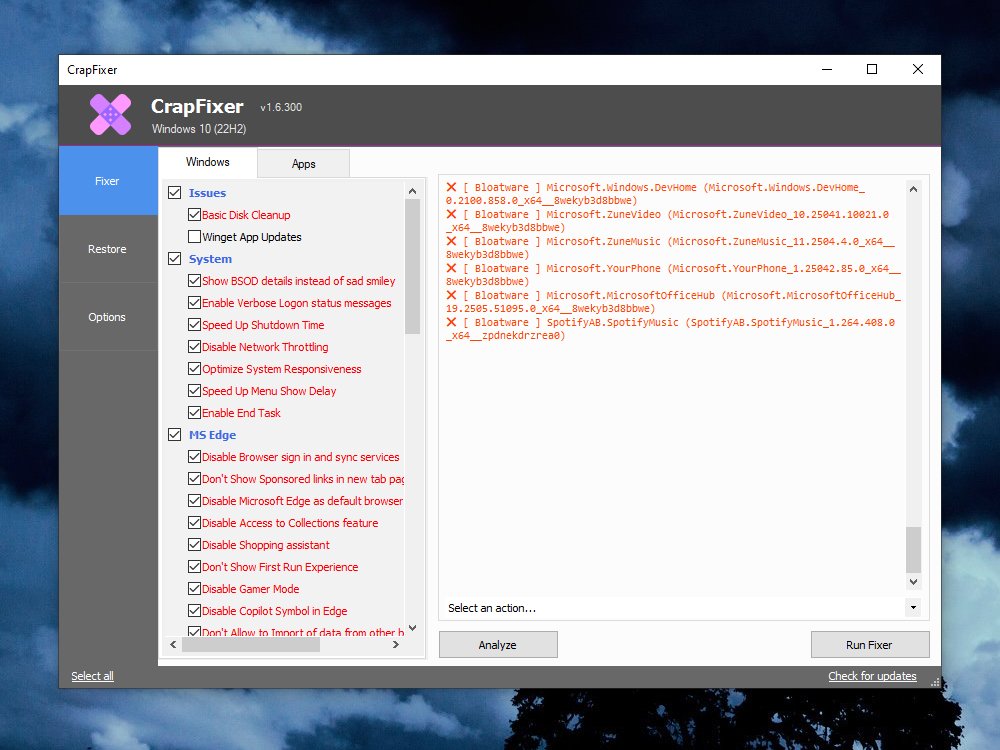Click the v1.6.300 version label
Image resolution: width=1000 pixels, height=750 pixels.
tap(281, 107)
